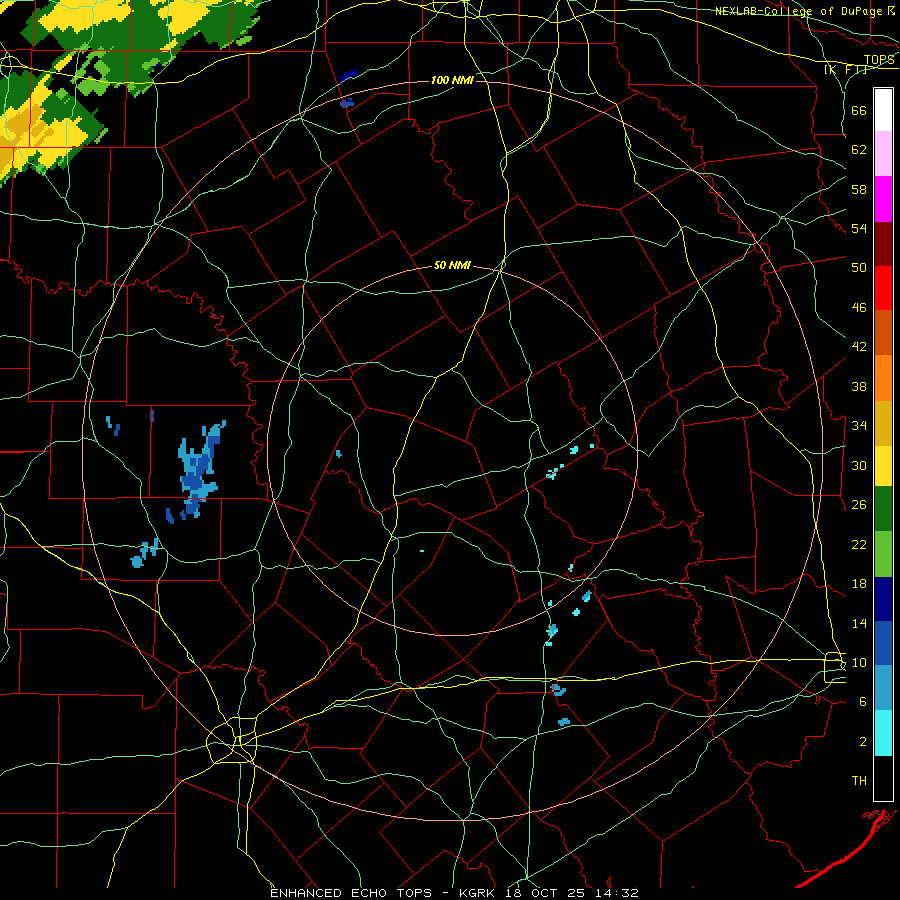The height and width of the screenshot is (900, 900).
Task: Click the "50" legend value
Action: (x=859, y=267)
